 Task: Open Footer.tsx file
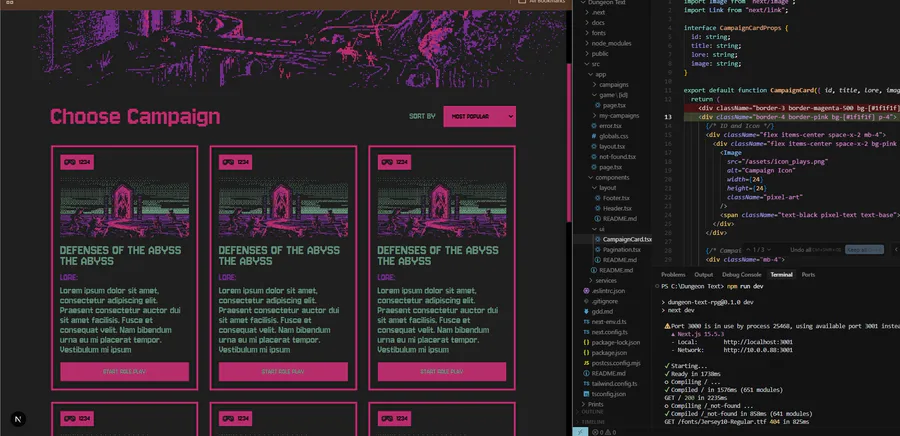tap(616, 198)
